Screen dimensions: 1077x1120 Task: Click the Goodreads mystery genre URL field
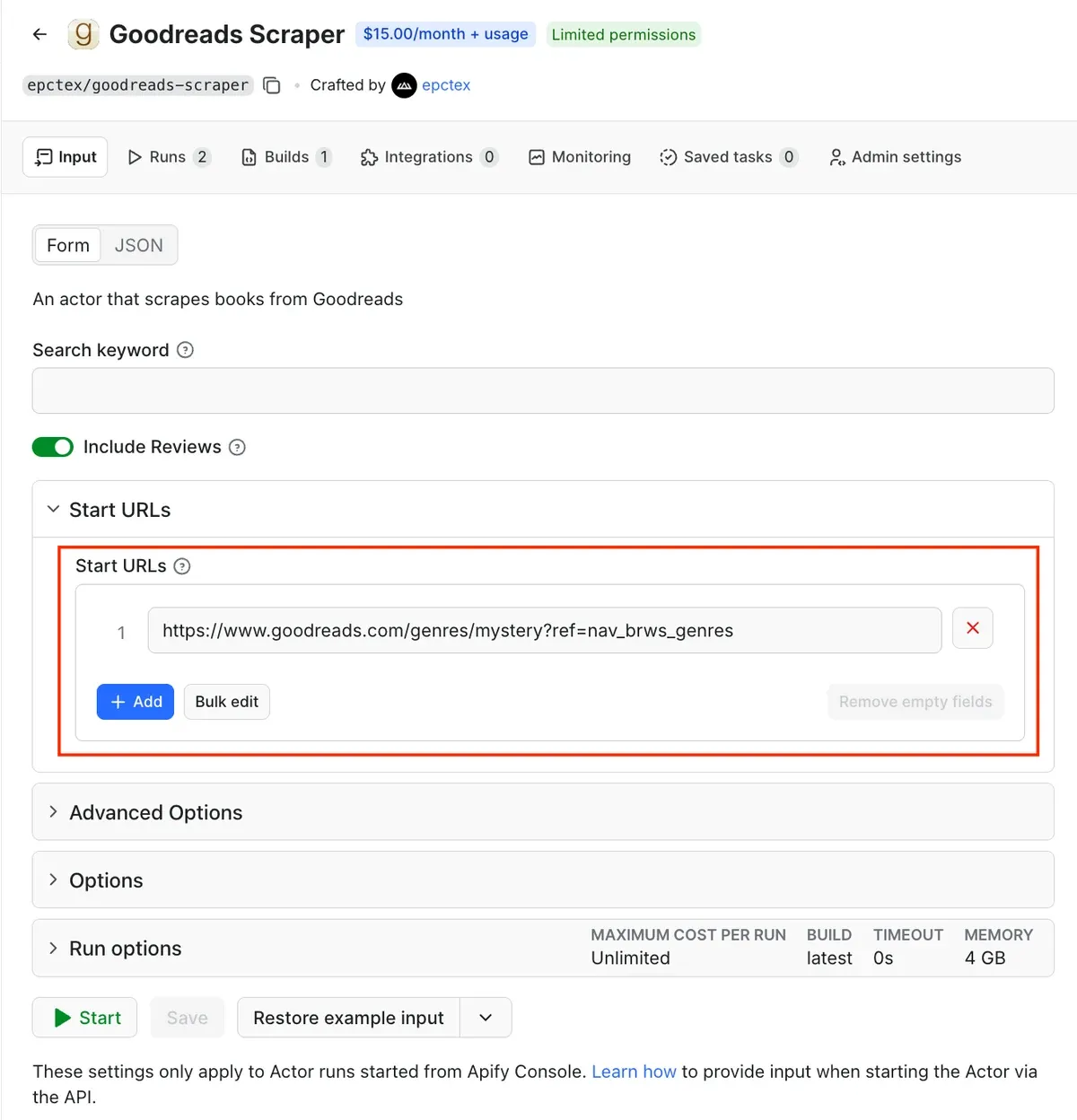click(545, 631)
